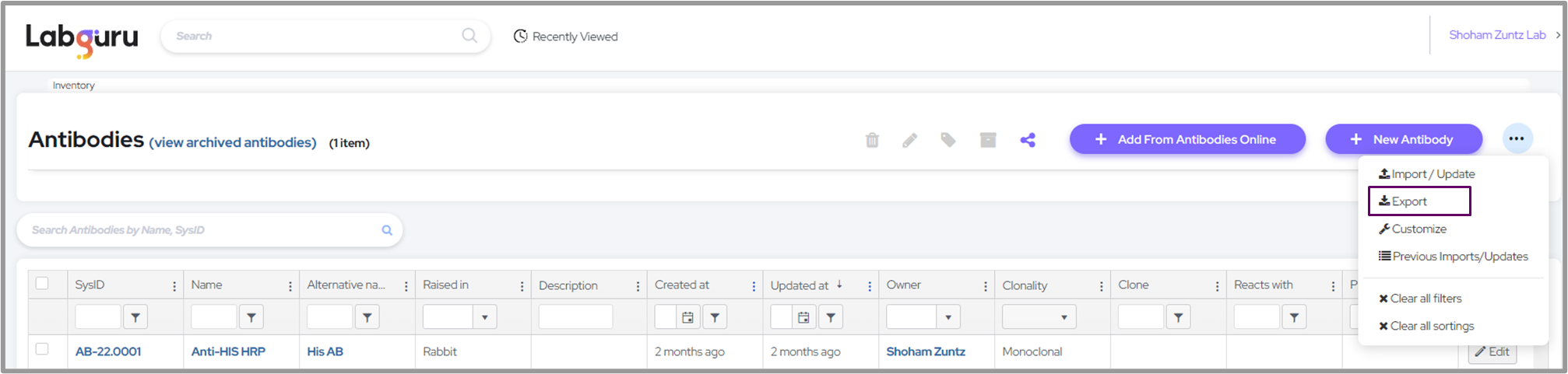Open view archived antibodies link
This screenshot has height=374, width=1568.
pyautogui.click(x=233, y=142)
